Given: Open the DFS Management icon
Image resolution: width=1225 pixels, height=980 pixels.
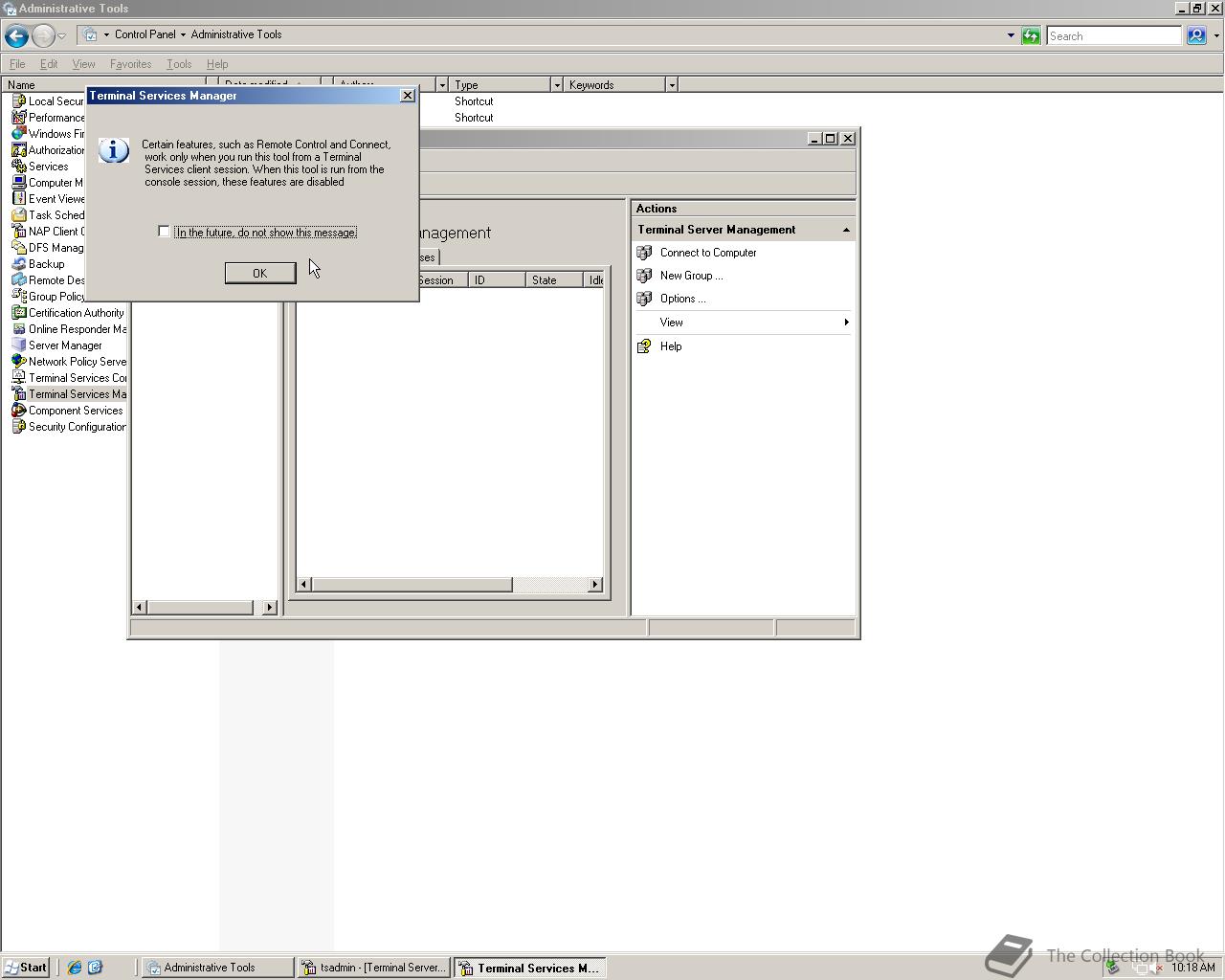Looking at the screenshot, I should 18,248.
